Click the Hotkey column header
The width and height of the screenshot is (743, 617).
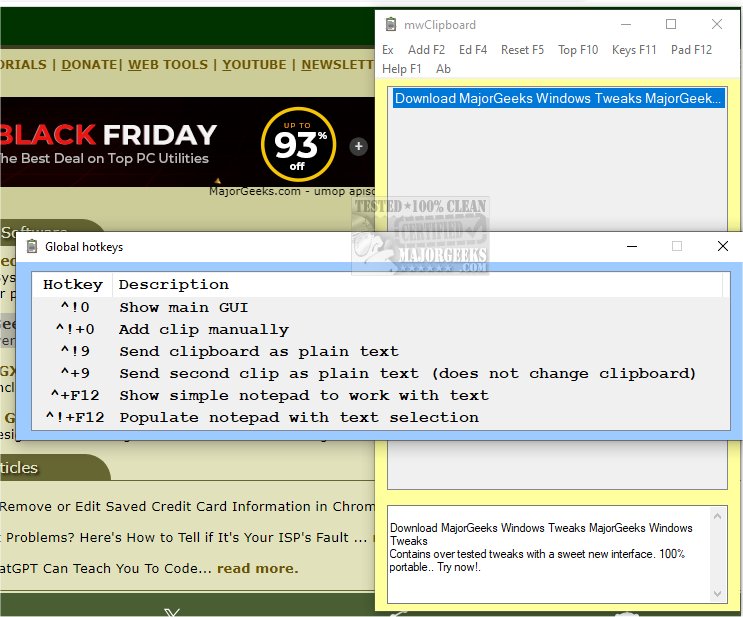click(x=72, y=285)
